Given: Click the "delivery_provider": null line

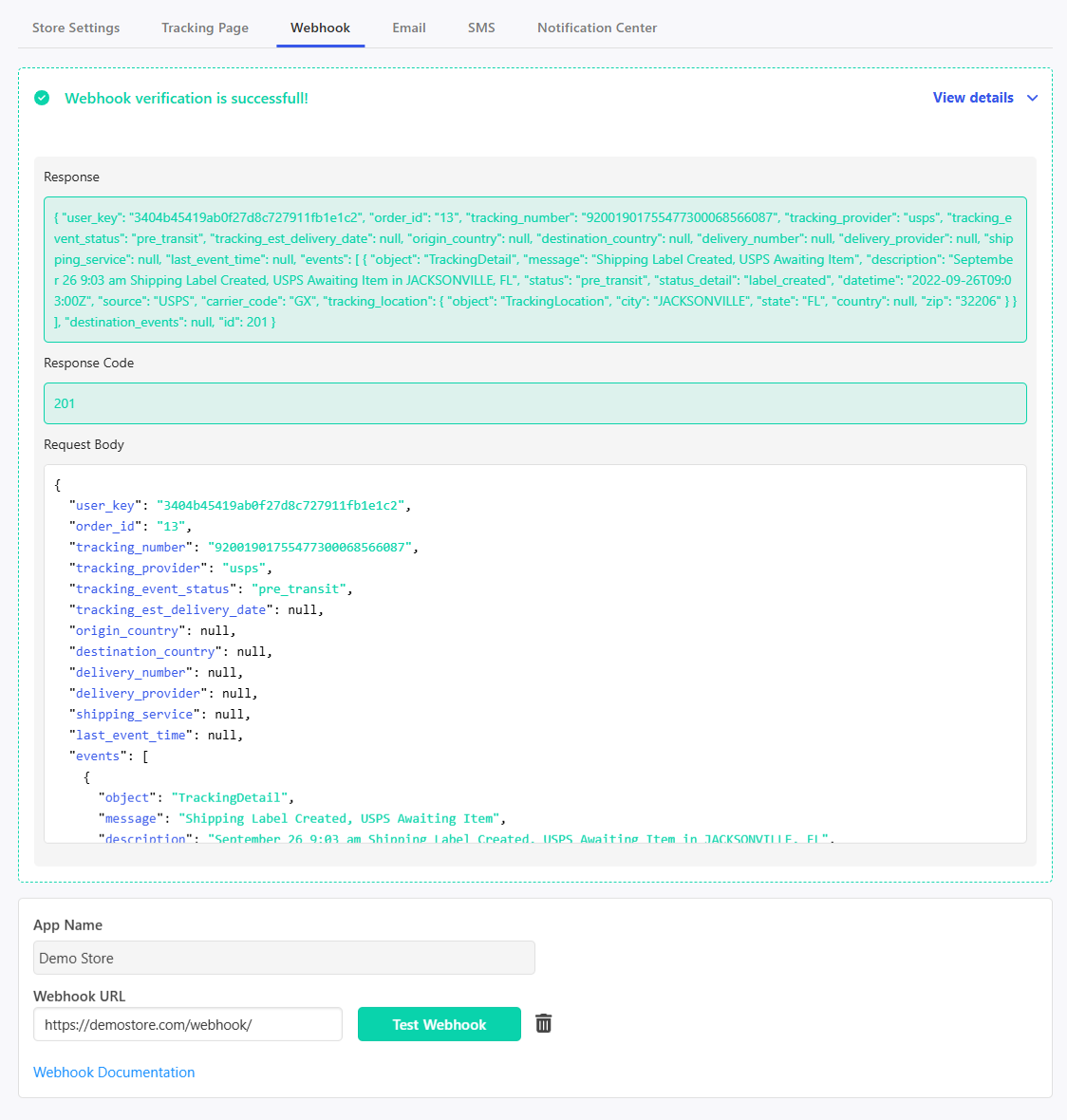Looking at the screenshot, I should tap(163, 693).
